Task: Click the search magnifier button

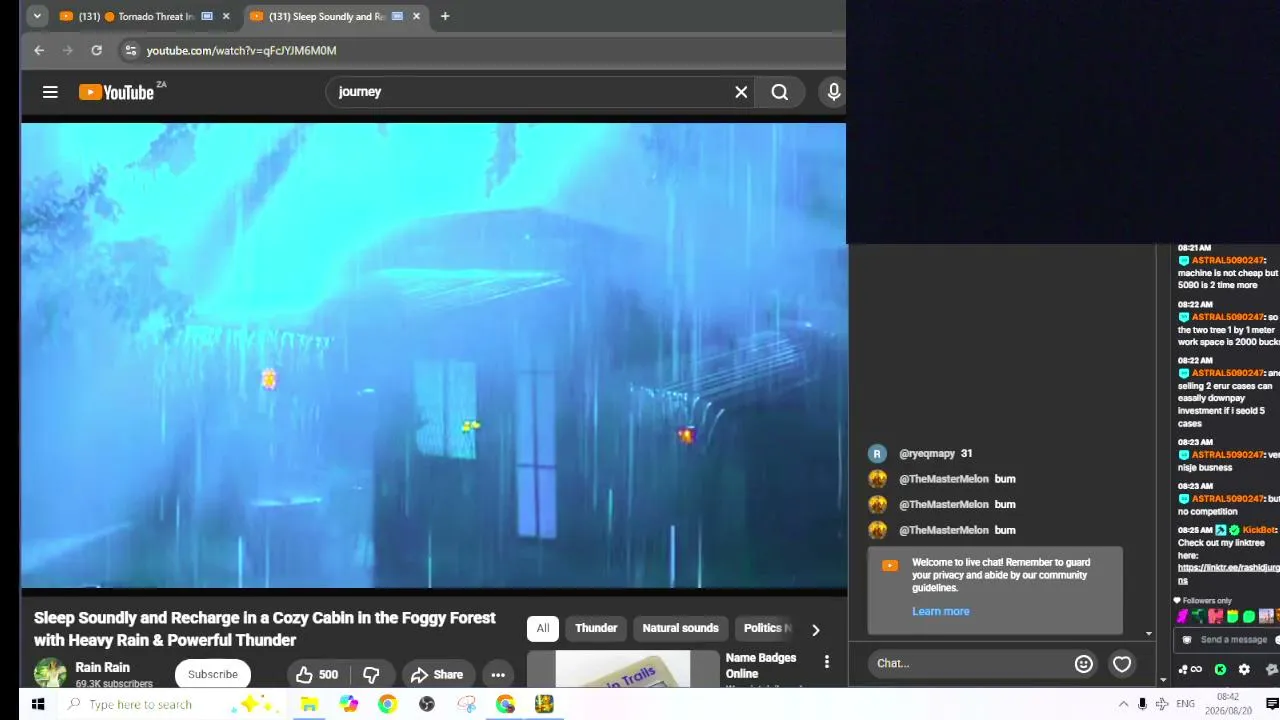Action: pyautogui.click(x=780, y=92)
